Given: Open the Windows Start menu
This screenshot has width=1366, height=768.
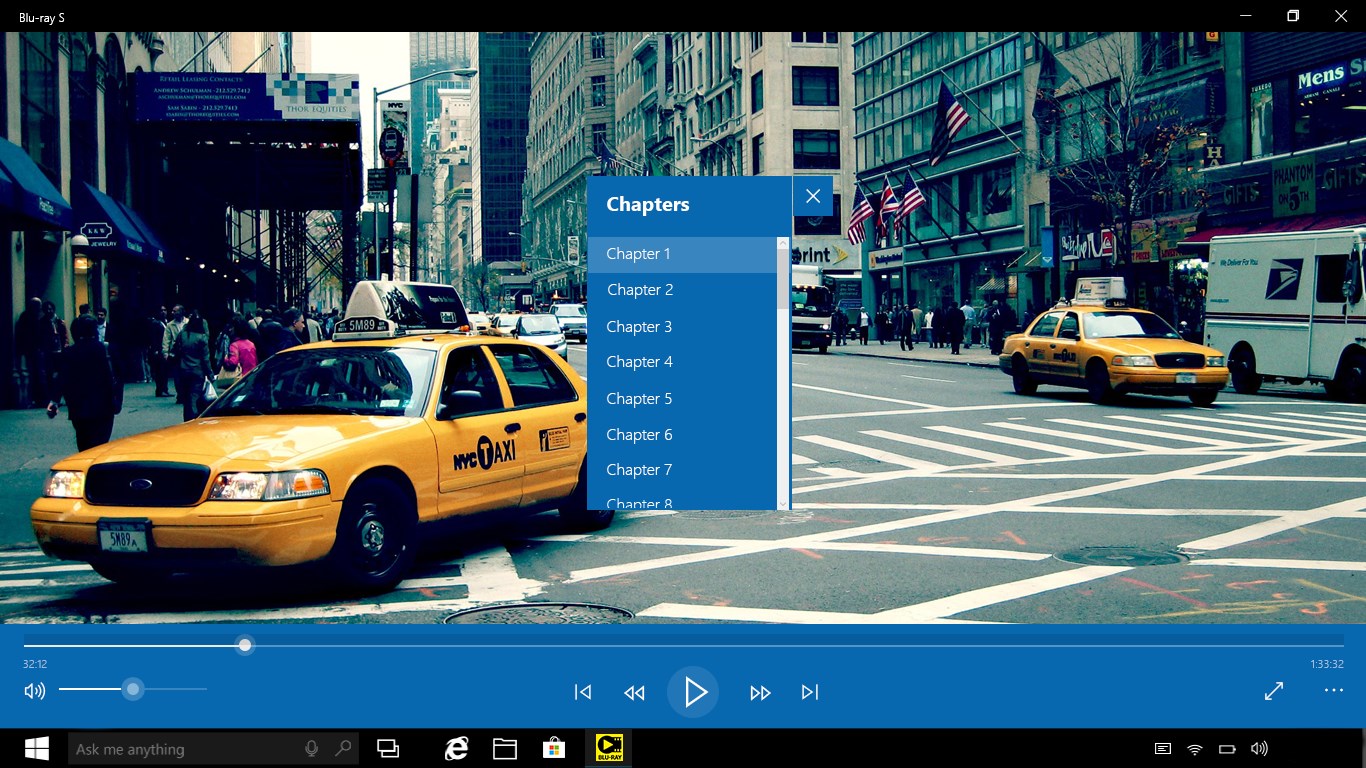Looking at the screenshot, I should tap(37, 749).
